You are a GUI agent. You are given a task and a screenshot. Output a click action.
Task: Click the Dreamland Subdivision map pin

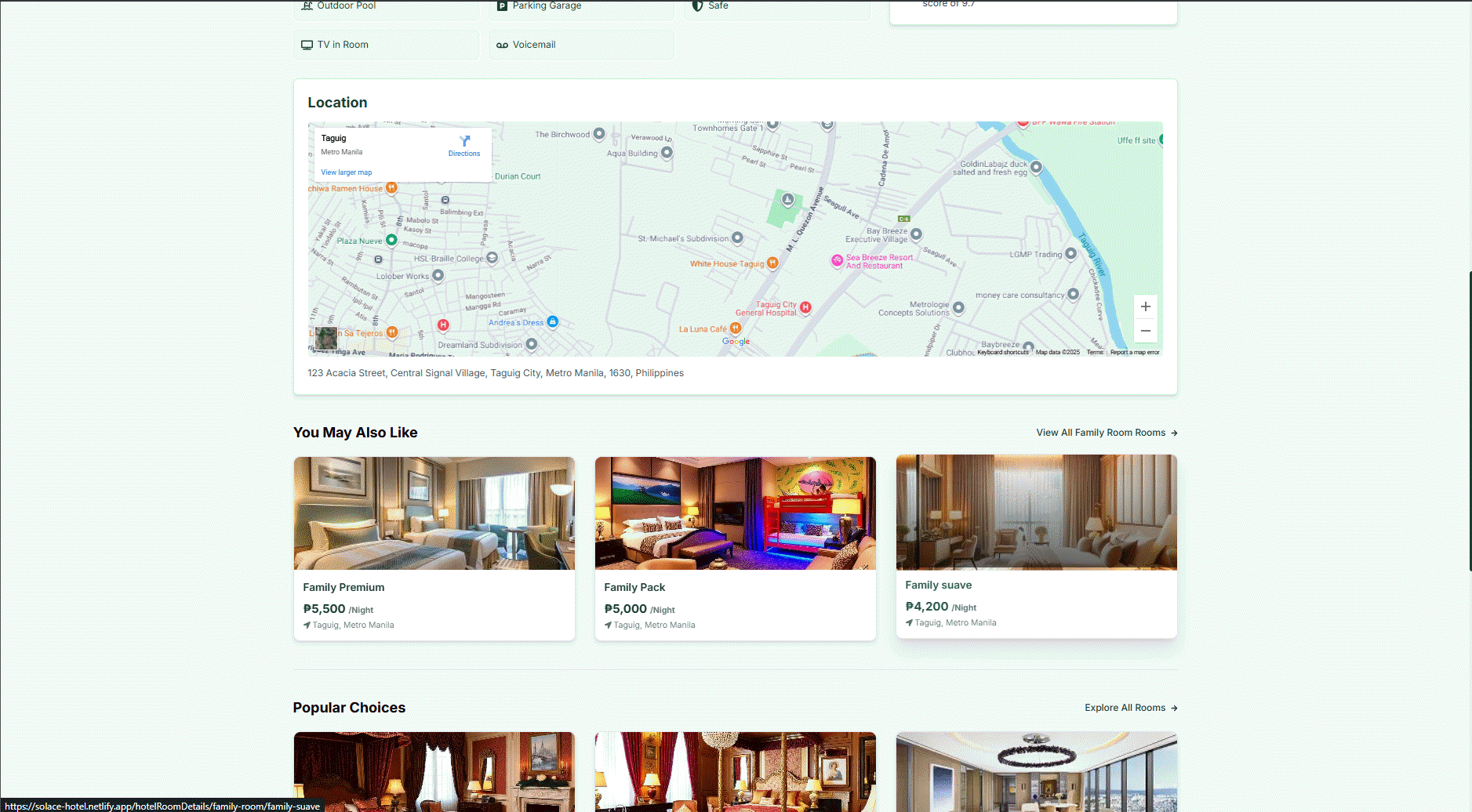532,343
